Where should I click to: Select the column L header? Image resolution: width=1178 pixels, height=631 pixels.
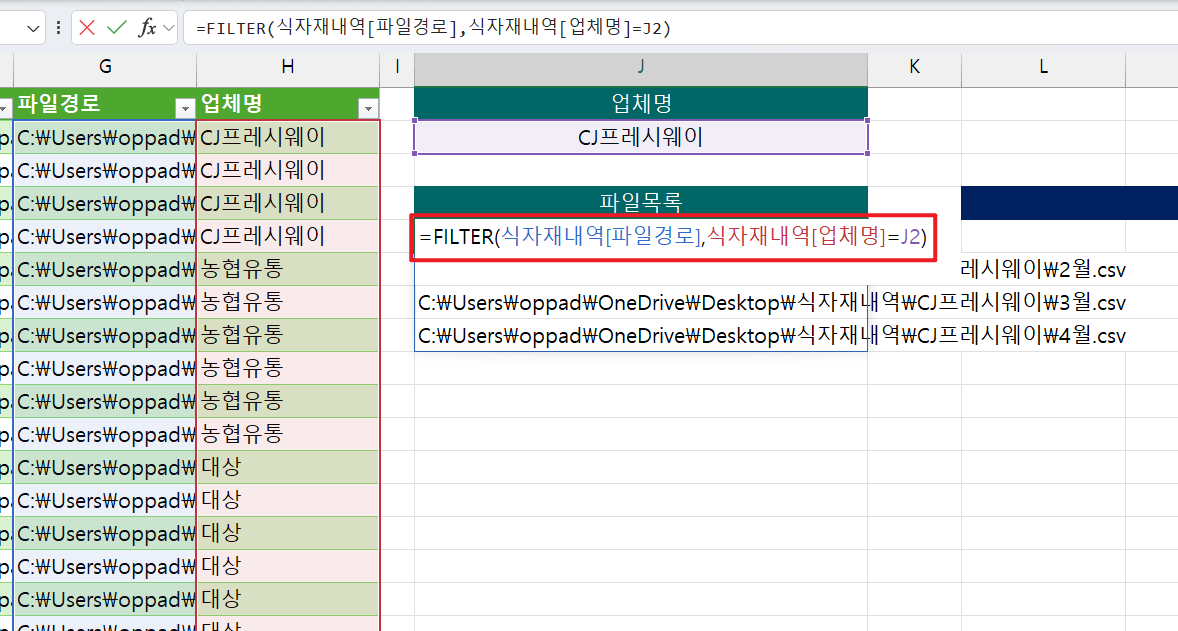click(x=1044, y=67)
